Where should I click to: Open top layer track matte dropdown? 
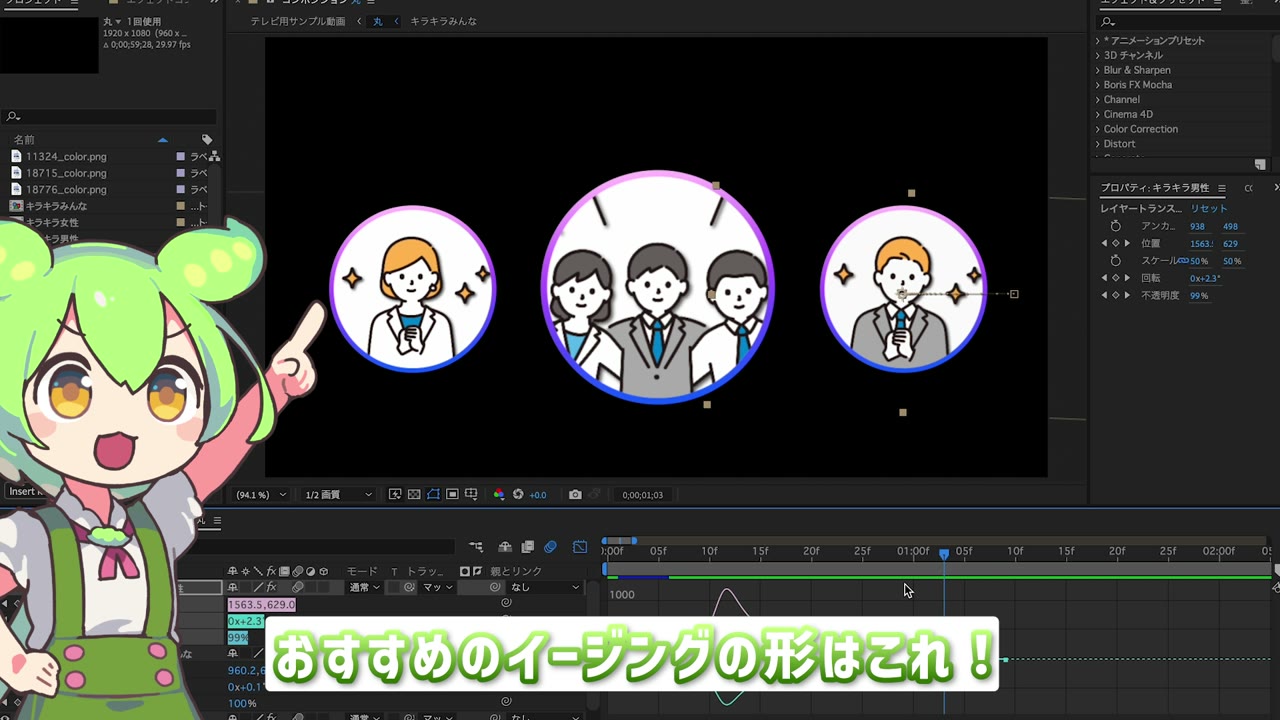439,587
